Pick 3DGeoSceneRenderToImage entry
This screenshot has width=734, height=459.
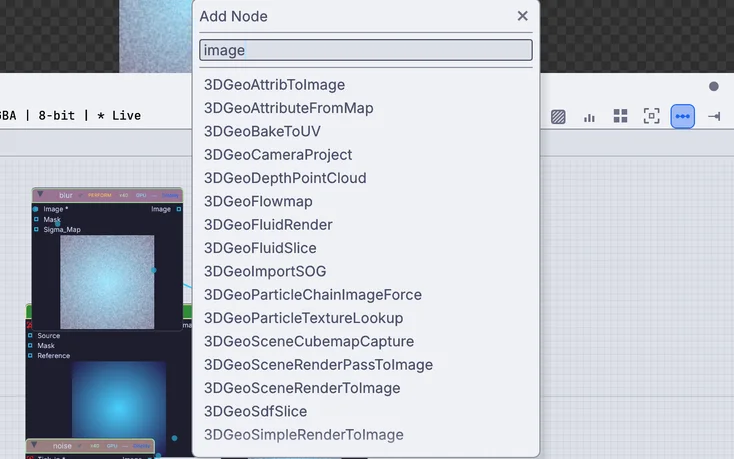coord(302,388)
